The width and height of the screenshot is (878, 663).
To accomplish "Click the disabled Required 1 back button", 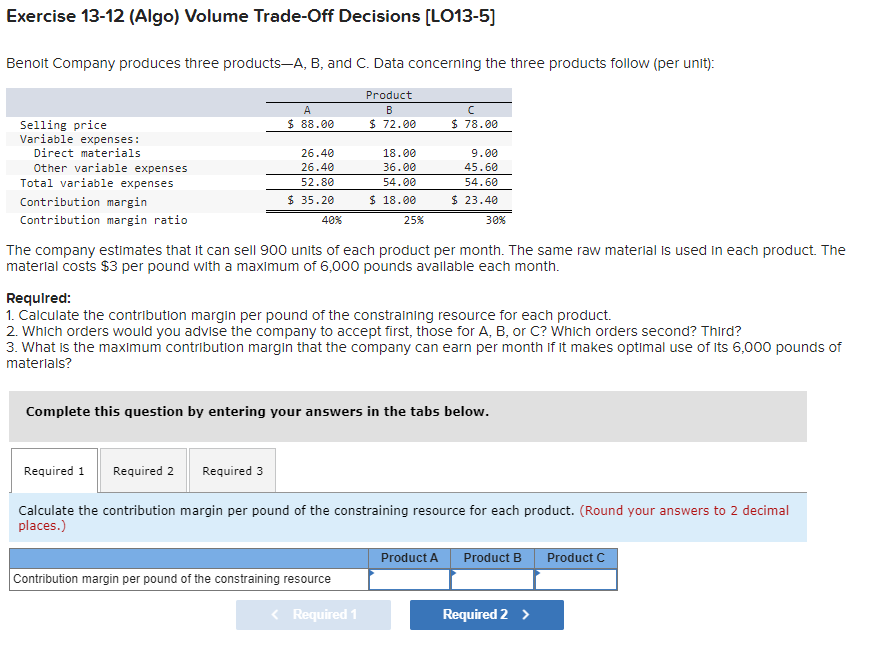I will (313, 614).
